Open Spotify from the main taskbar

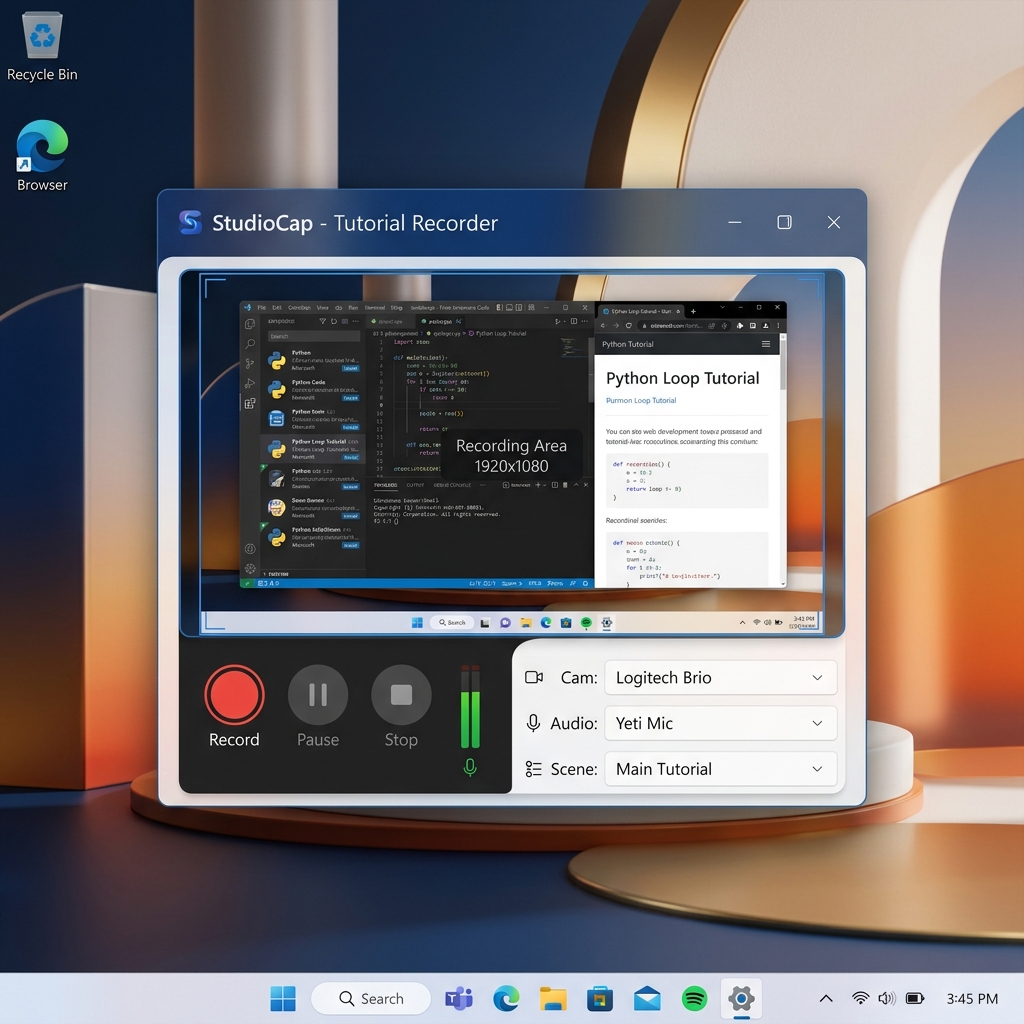pyautogui.click(x=694, y=999)
